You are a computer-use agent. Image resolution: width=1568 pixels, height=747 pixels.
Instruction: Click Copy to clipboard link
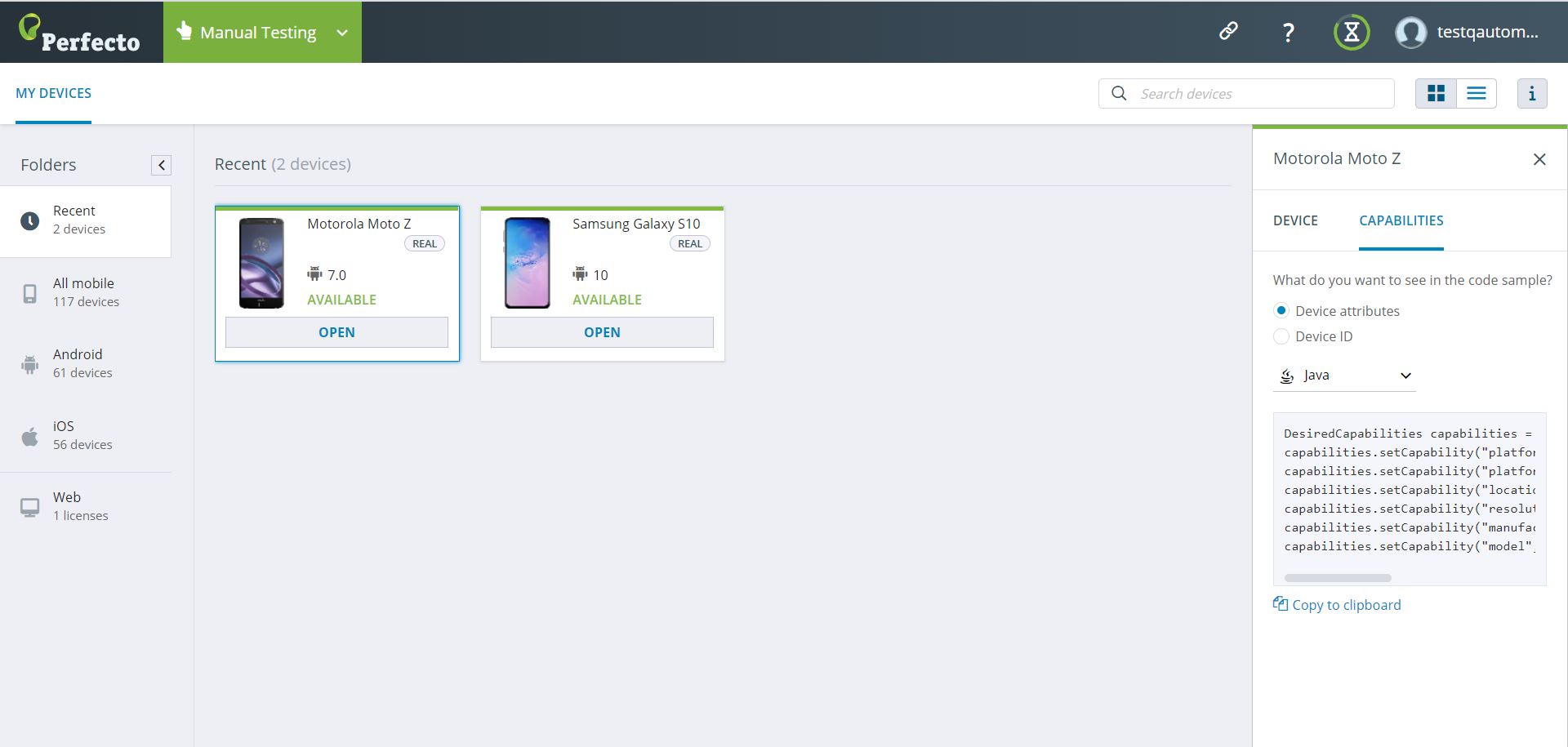[1347, 605]
